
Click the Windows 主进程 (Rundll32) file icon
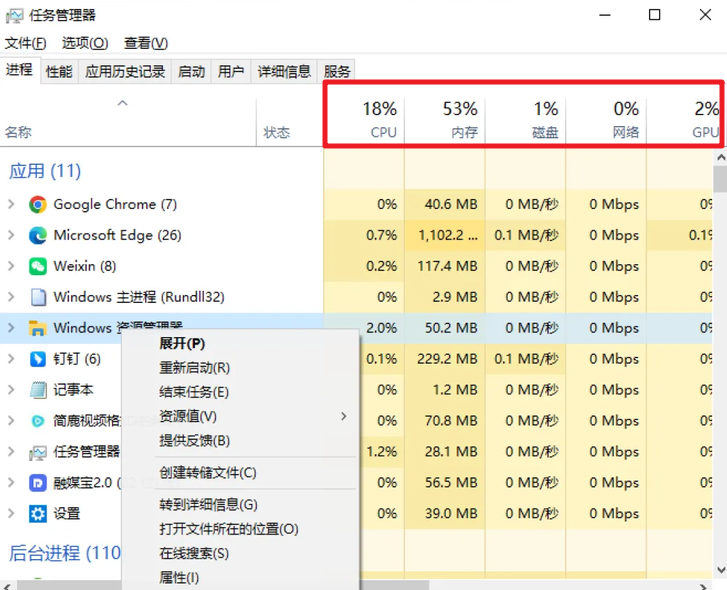pos(38,297)
